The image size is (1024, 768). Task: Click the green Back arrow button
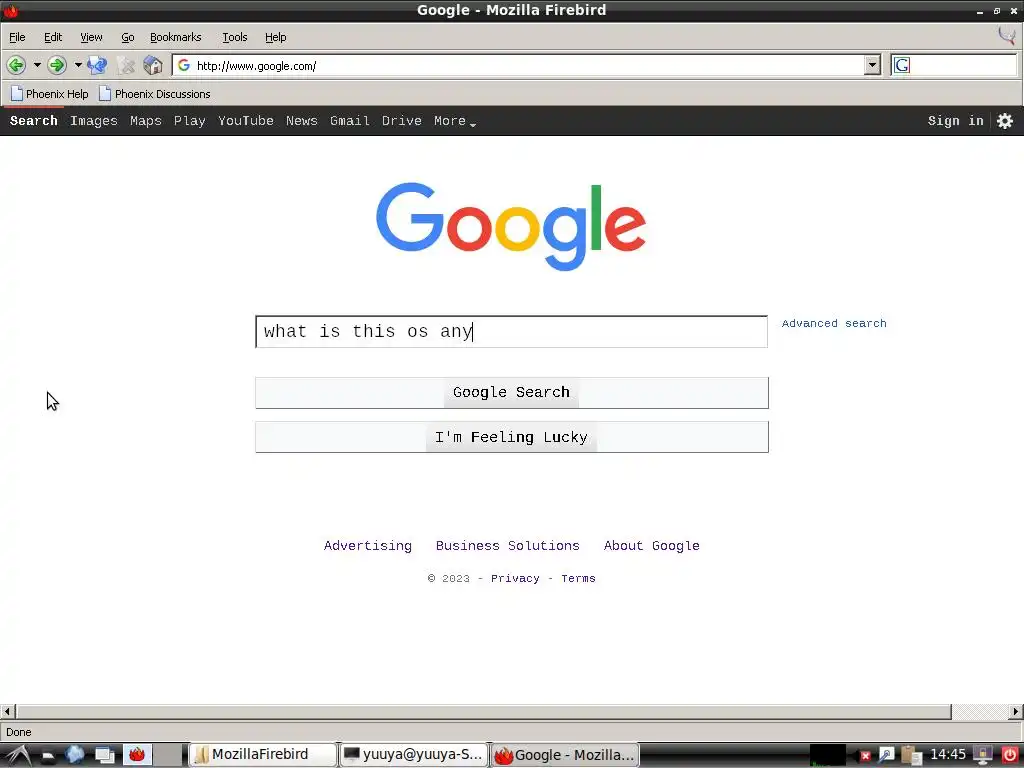(x=16, y=65)
